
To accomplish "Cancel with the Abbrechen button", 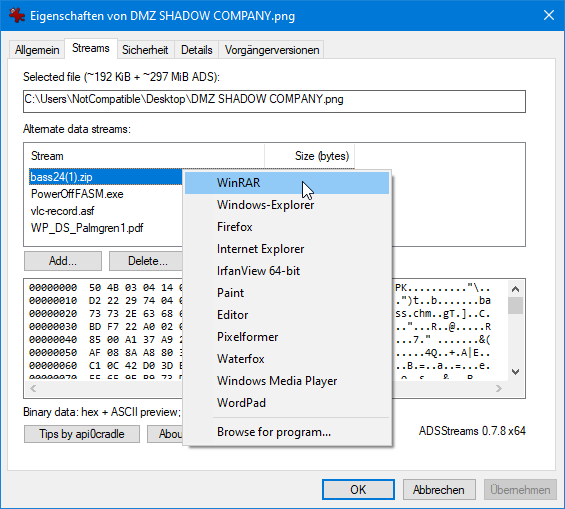I will [x=439, y=490].
